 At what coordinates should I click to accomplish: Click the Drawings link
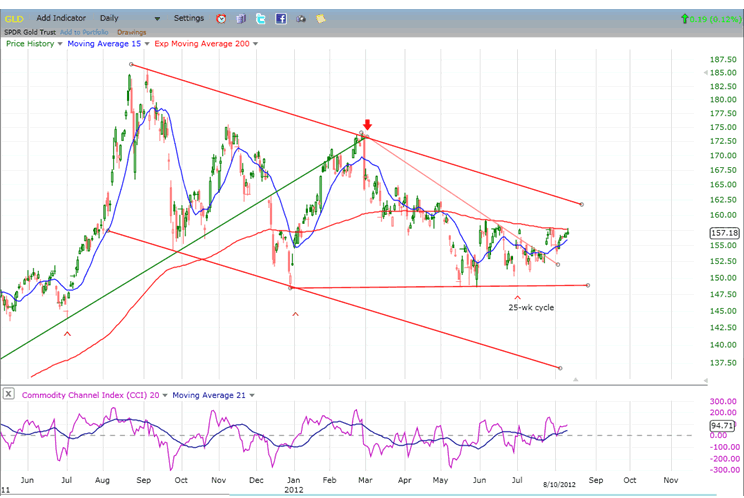point(132,32)
